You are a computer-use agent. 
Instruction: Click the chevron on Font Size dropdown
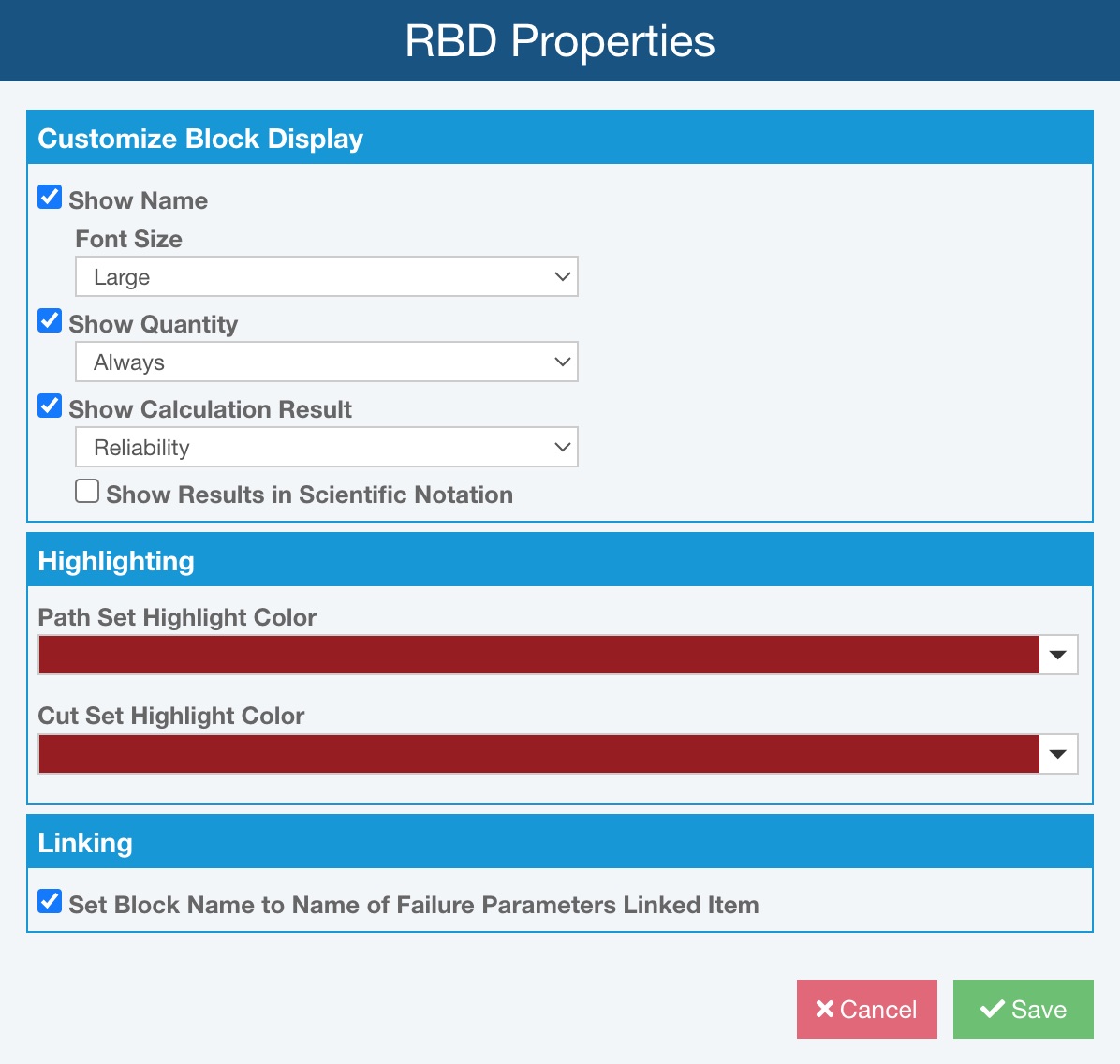pos(562,276)
